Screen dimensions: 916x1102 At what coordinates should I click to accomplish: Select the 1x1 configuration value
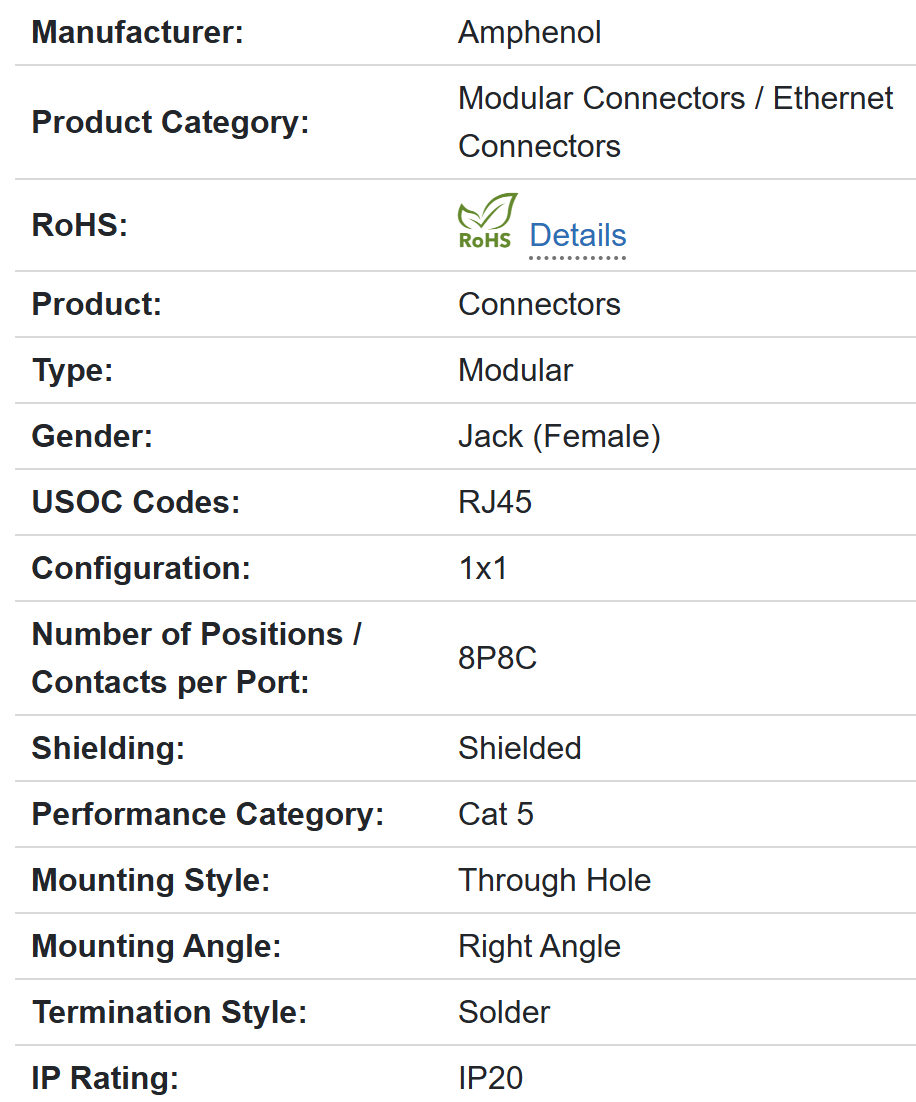483,569
